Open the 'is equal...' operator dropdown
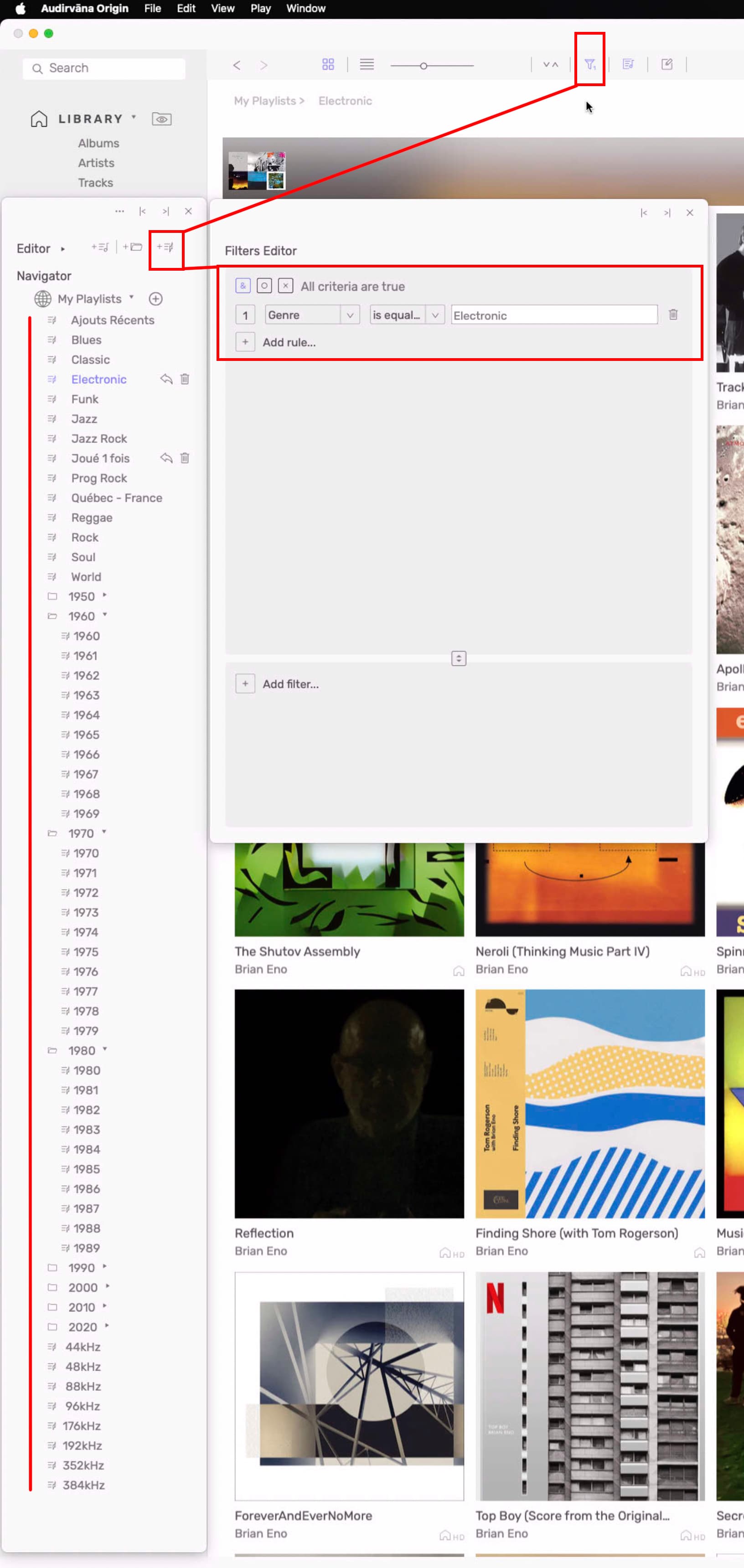Viewport: 744px width, 1568px height. [x=407, y=315]
